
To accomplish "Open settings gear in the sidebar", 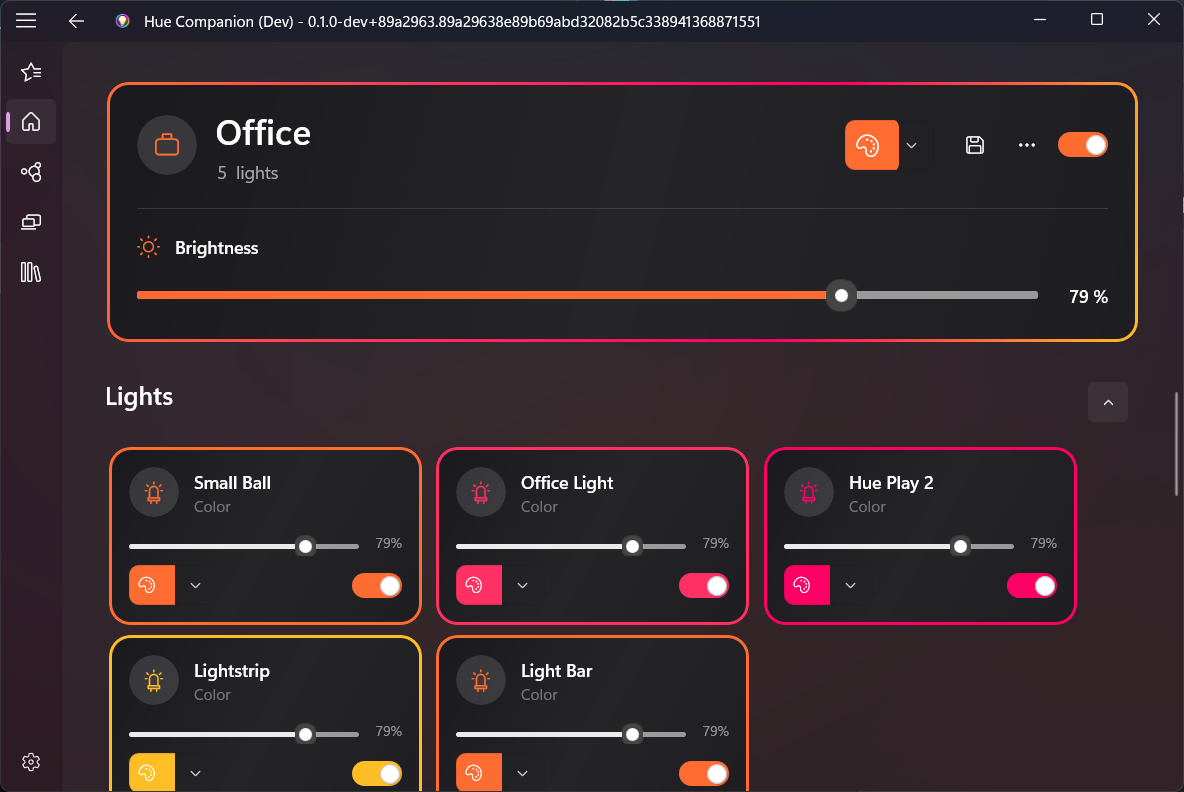I will click(x=31, y=762).
